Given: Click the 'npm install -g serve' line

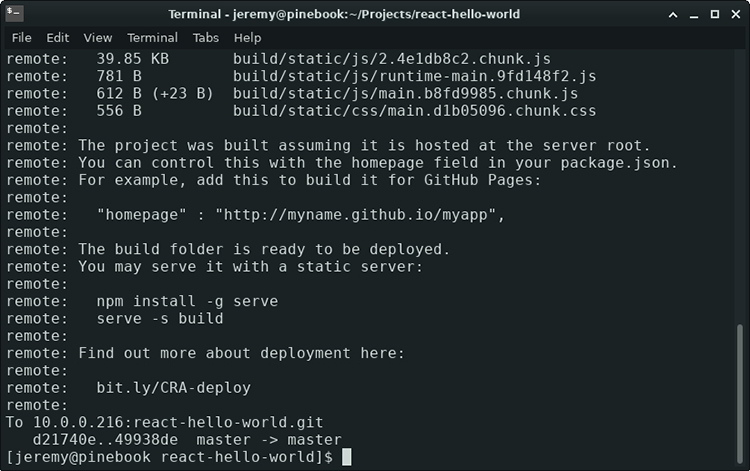Looking at the screenshot, I should click(x=187, y=301).
